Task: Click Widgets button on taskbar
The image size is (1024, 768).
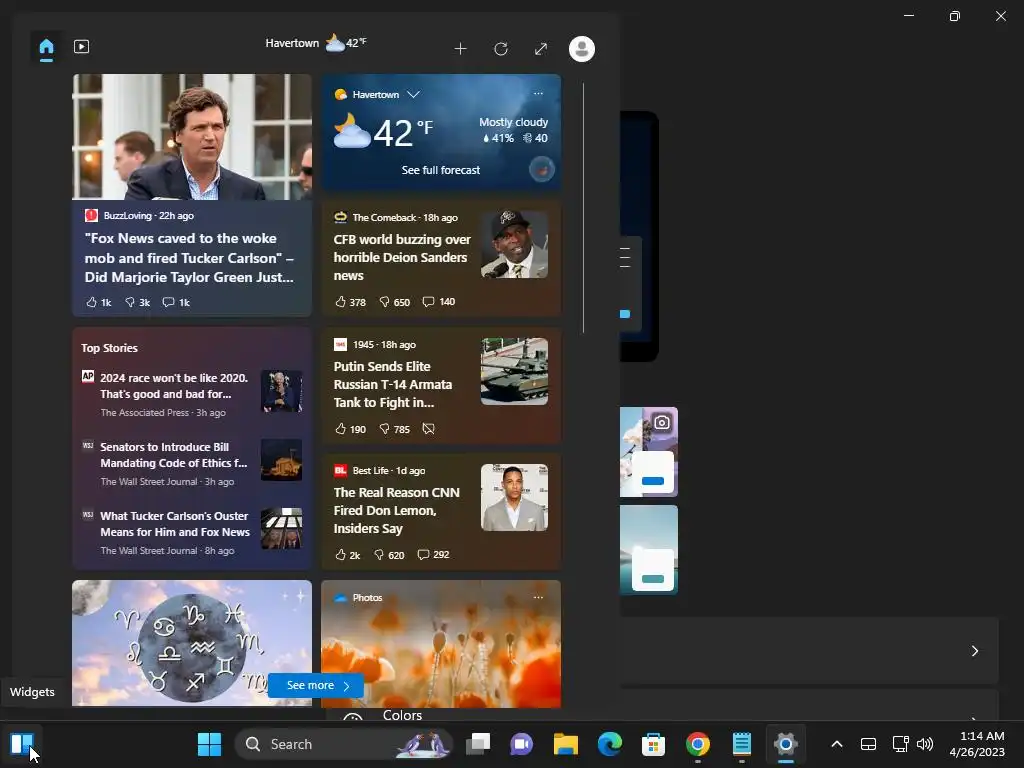Action: coord(22,744)
